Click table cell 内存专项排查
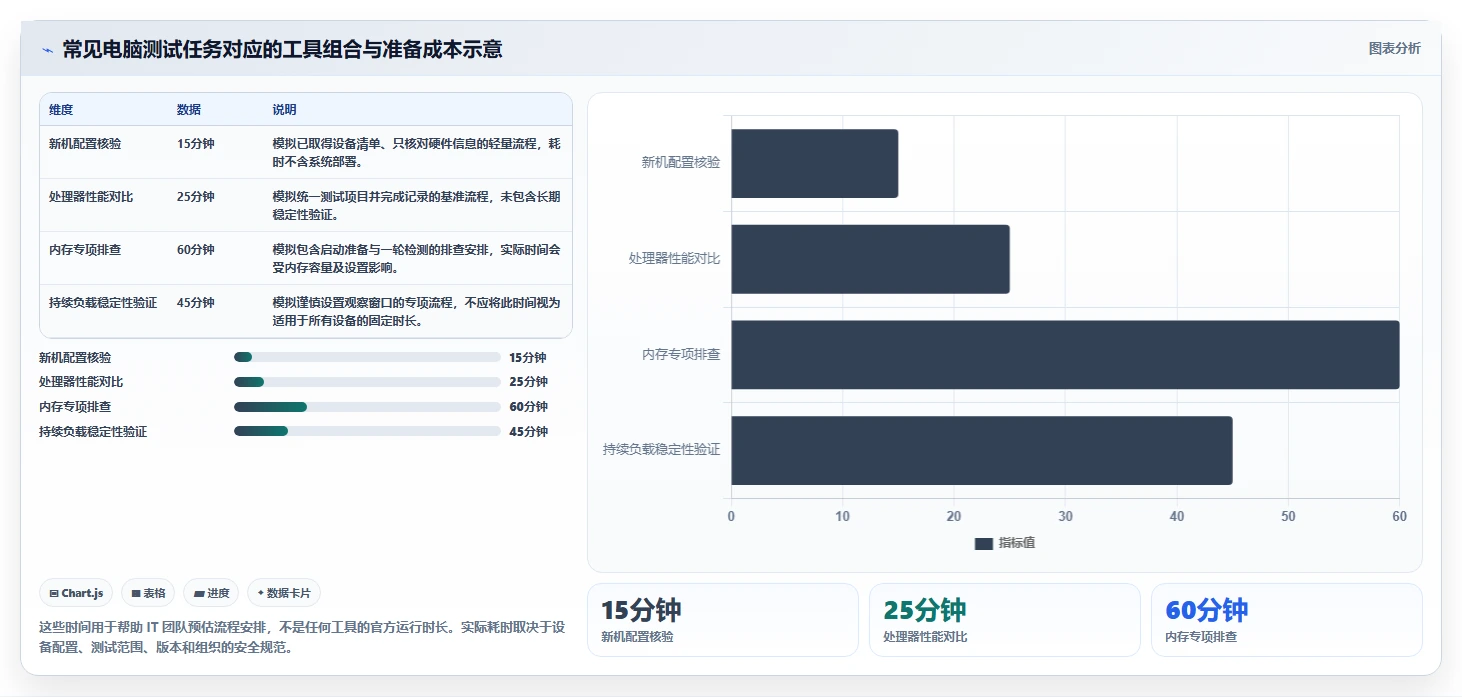 pos(85,250)
